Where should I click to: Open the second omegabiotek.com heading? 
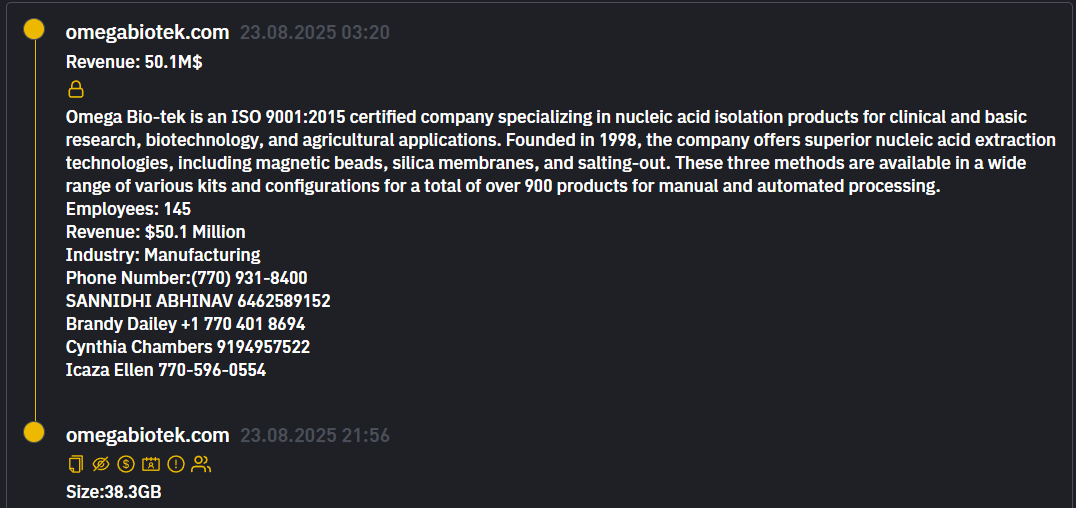[147, 435]
